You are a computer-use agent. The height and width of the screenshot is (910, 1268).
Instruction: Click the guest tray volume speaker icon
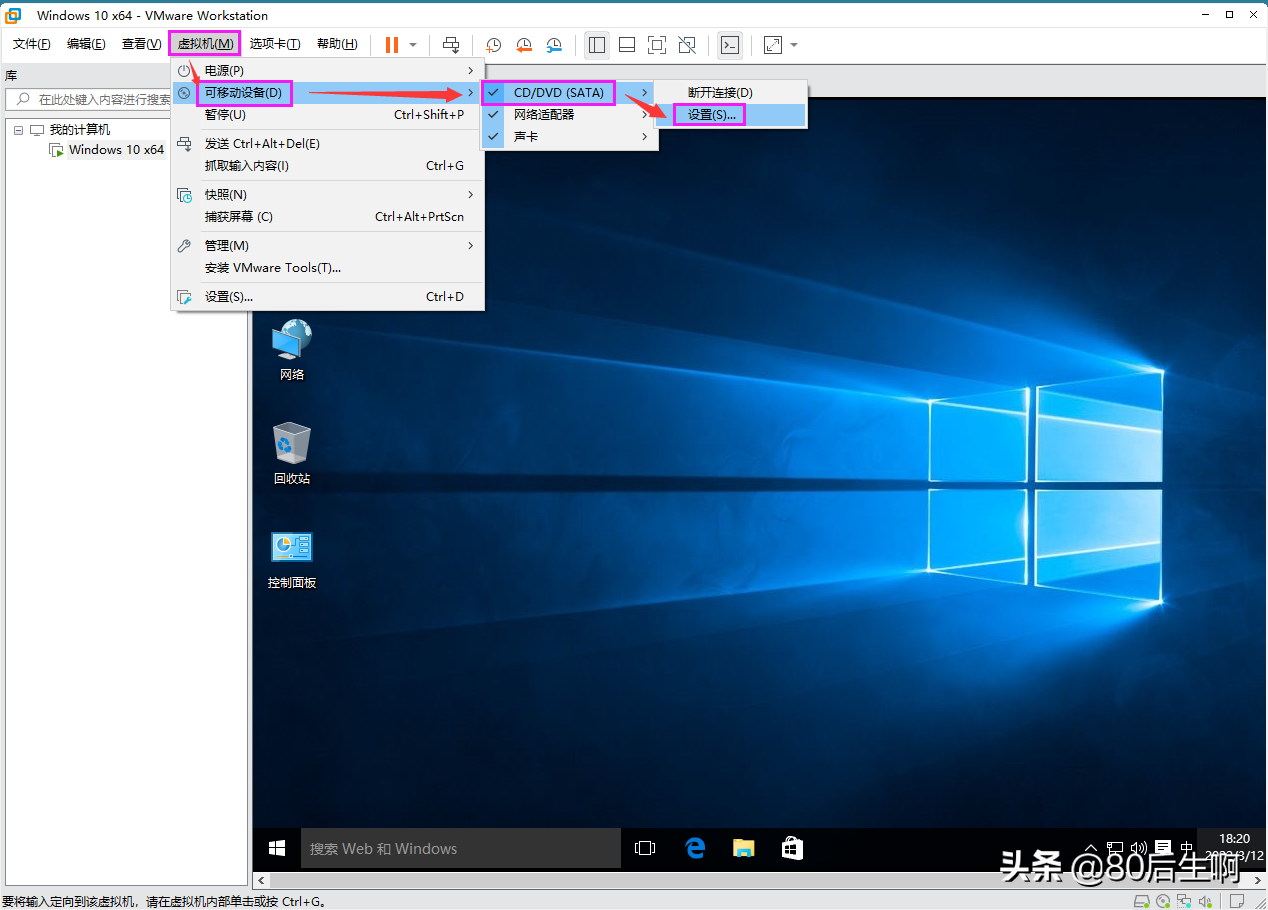coord(1138,848)
